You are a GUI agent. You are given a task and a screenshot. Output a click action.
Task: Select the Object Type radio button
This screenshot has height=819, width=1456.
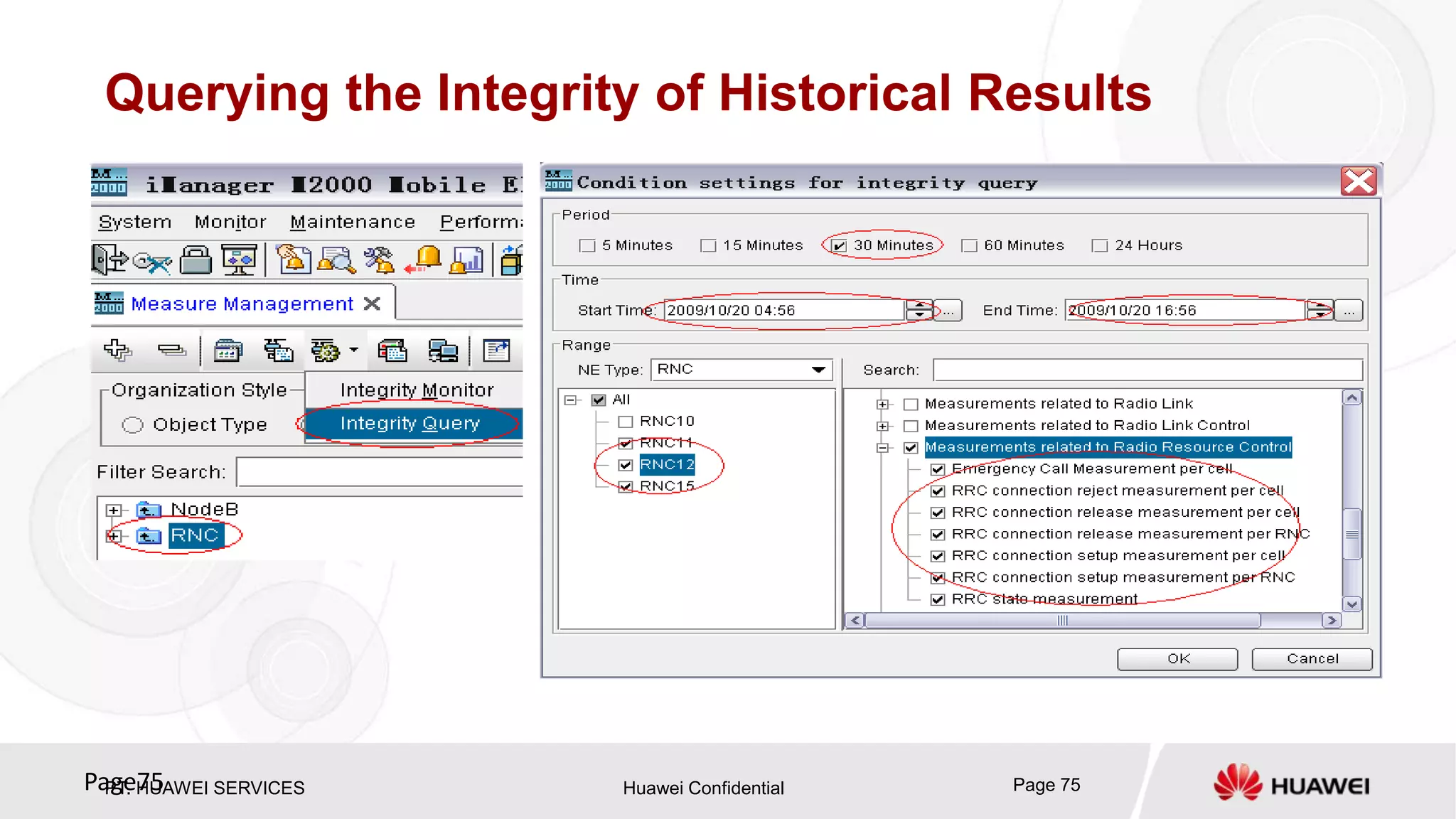[x=132, y=425]
